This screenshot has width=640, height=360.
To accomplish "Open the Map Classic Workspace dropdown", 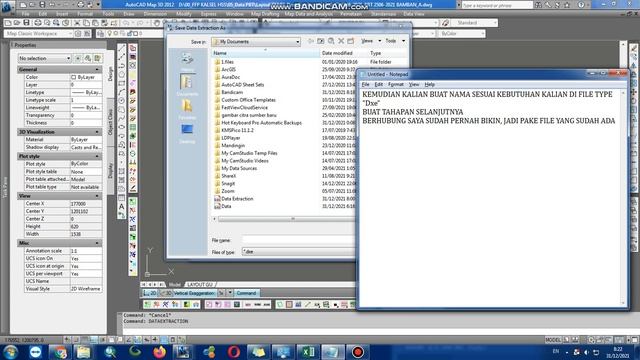I will coord(39,33).
